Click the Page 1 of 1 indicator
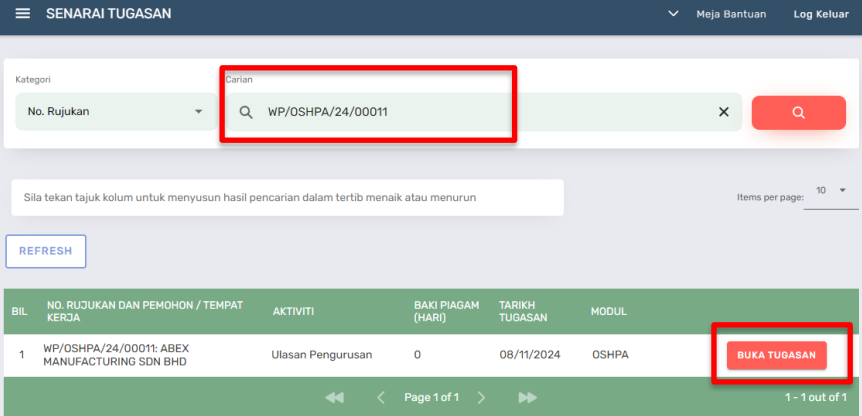This screenshot has height=416, width=862. coord(431,397)
